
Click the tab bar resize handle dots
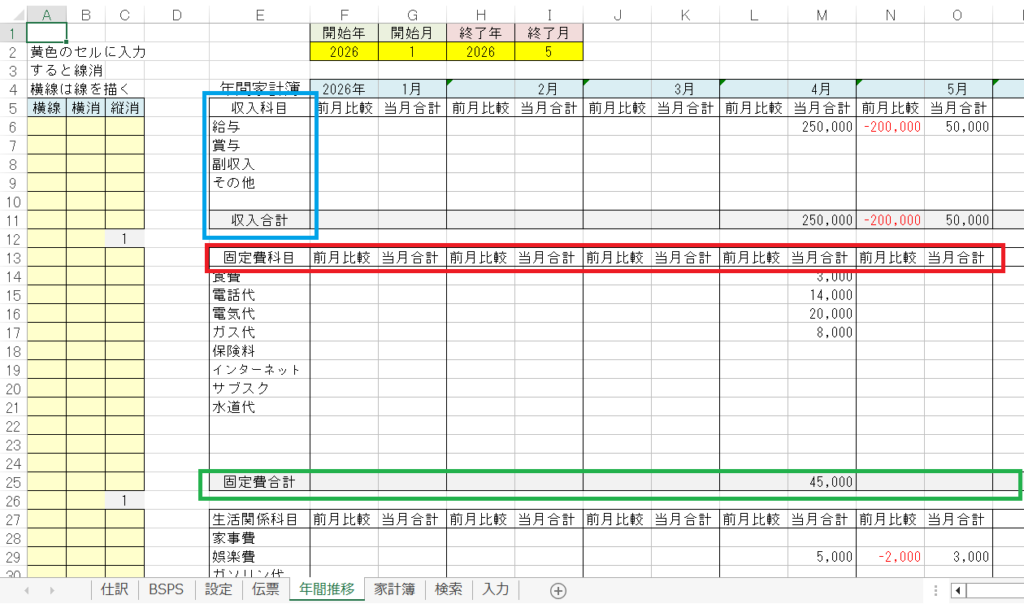(934, 591)
